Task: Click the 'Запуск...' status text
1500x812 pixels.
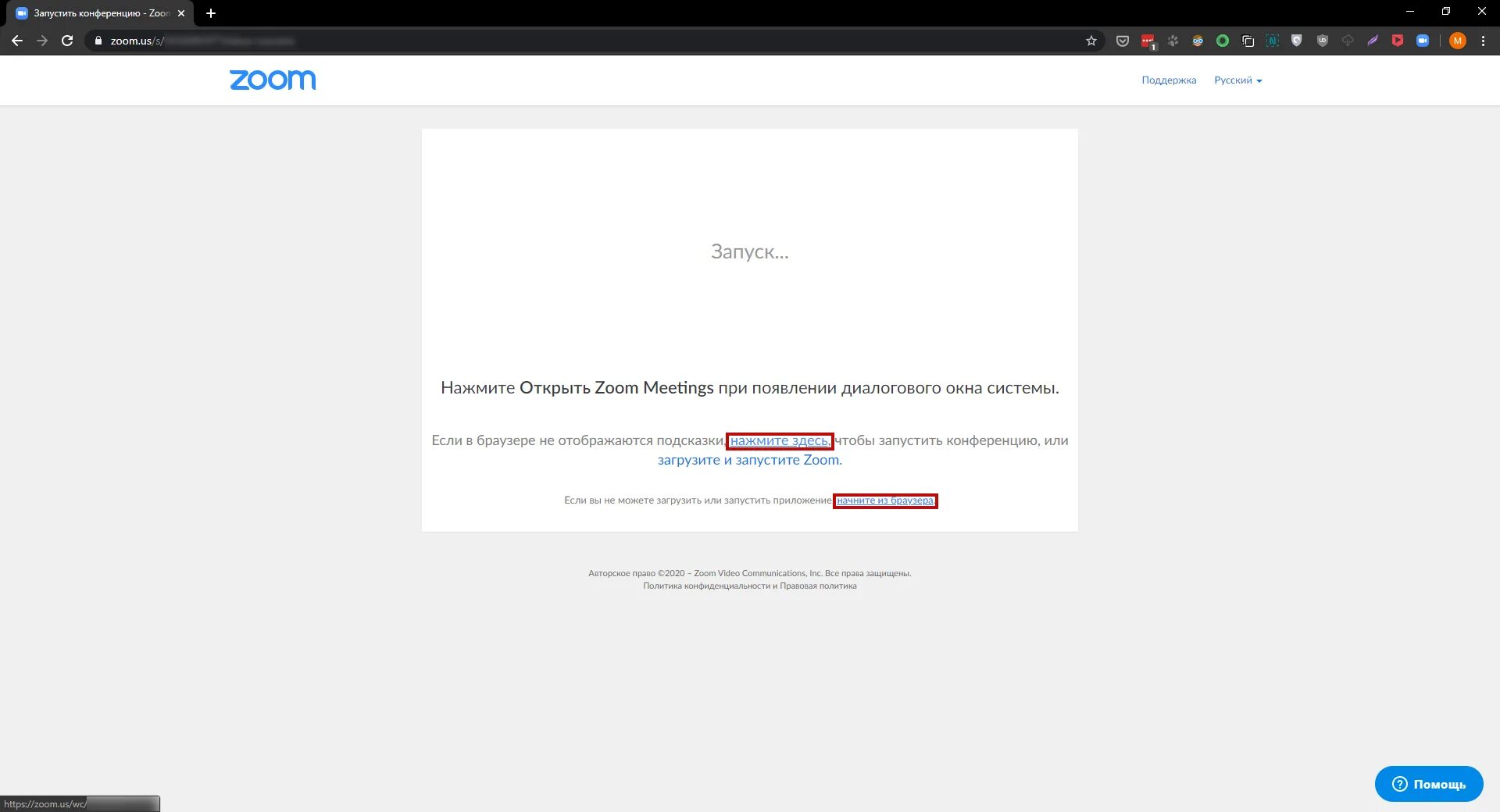Action: [750, 251]
